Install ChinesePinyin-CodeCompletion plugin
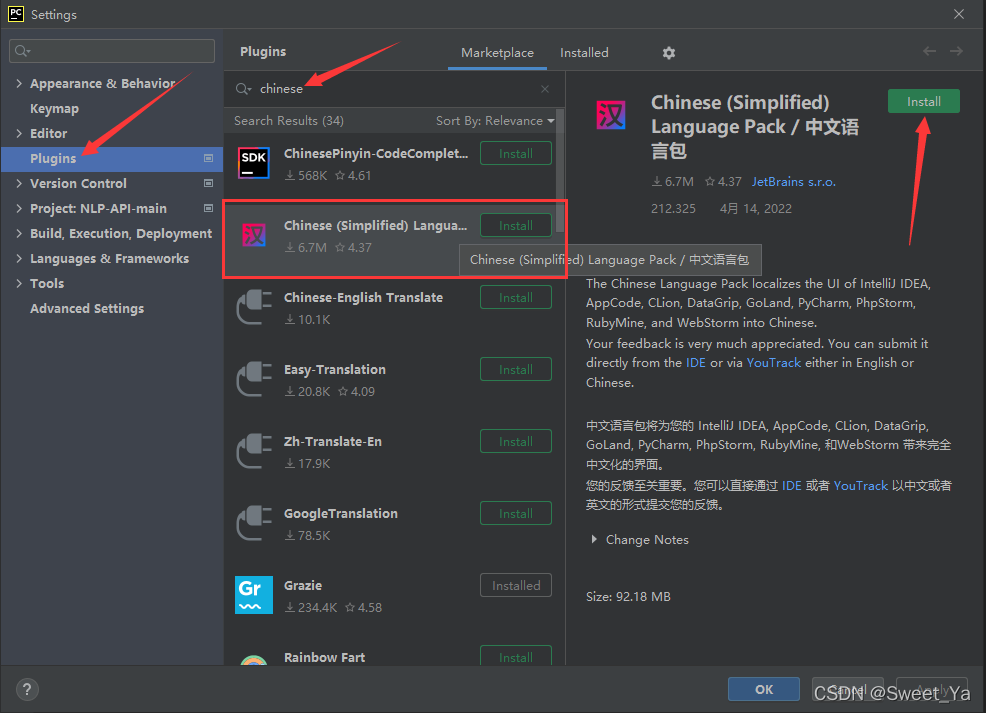This screenshot has width=986, height=713. [516, 153]
